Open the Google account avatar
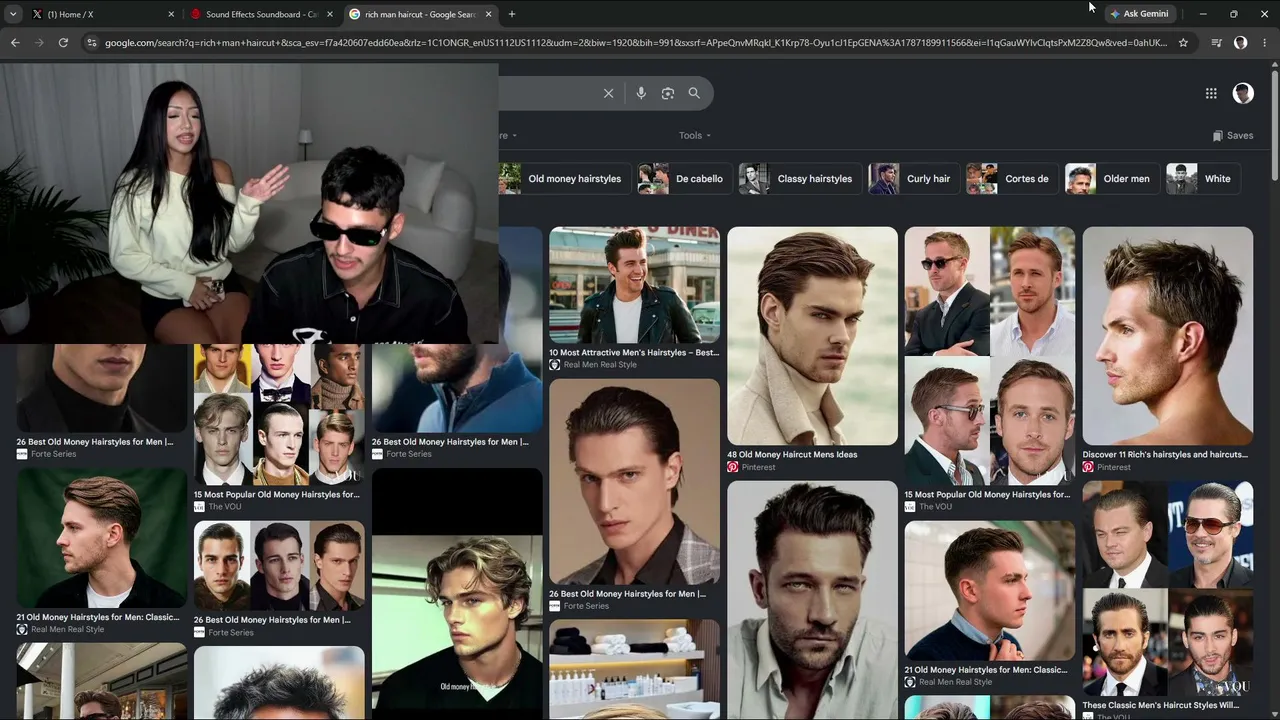1280x720 pixels. click(x=1243, y=93)
